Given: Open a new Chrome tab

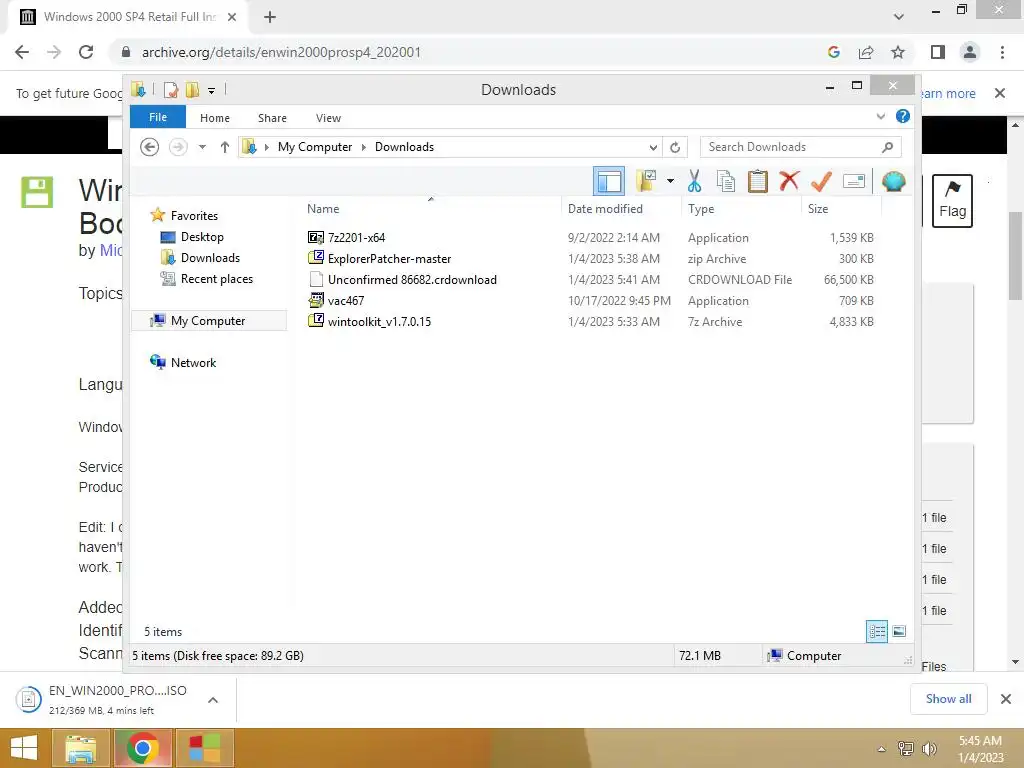Looking at the screenshot, I should click(270, 17).
